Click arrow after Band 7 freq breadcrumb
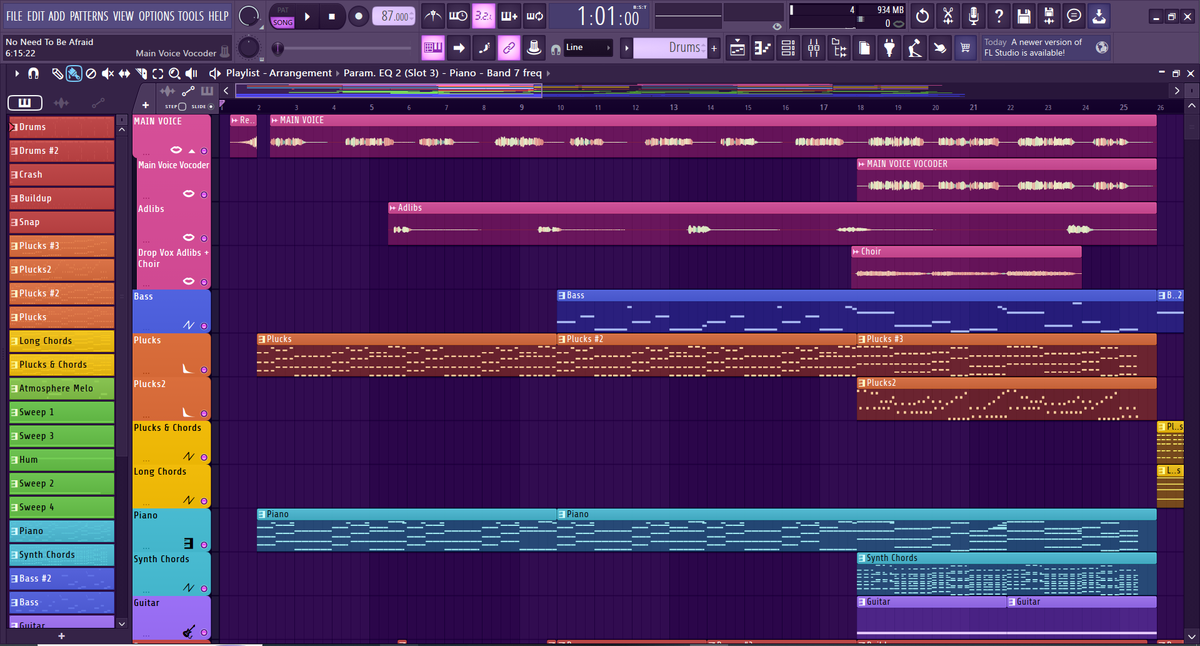 point(548,73)
